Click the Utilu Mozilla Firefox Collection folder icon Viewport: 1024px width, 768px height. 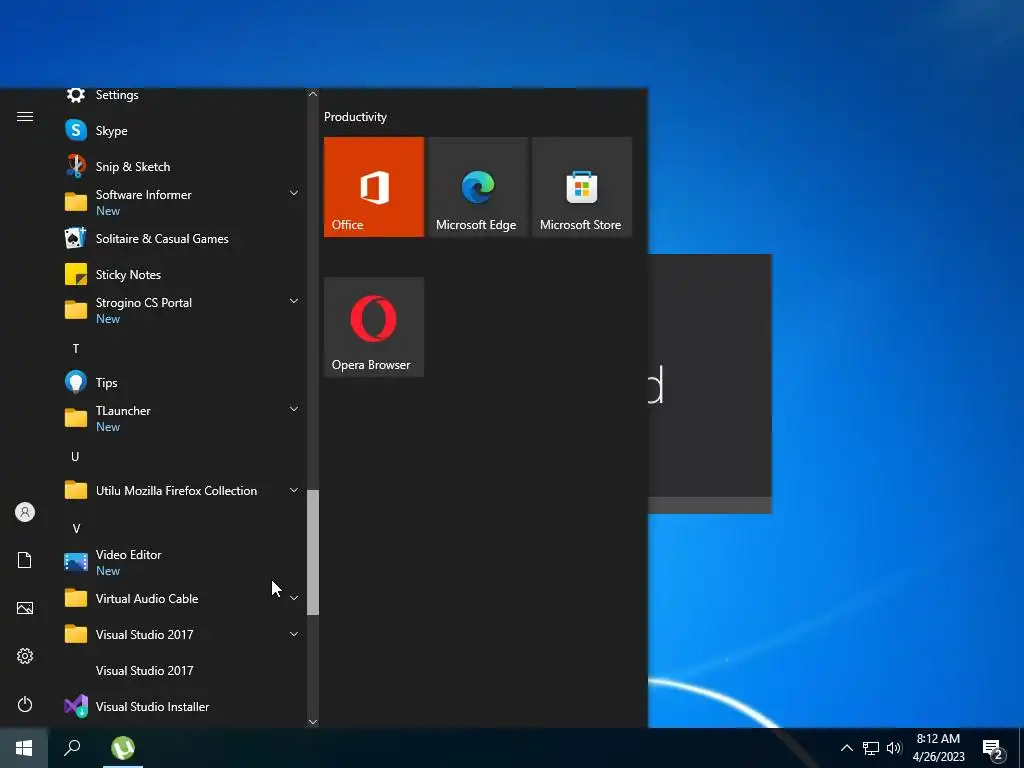tap(76, 490)
